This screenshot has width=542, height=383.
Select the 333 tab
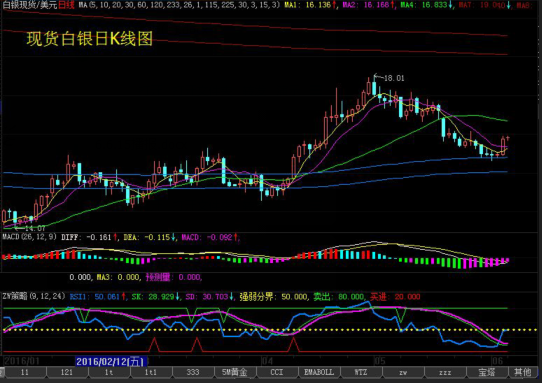click(193, 372)
